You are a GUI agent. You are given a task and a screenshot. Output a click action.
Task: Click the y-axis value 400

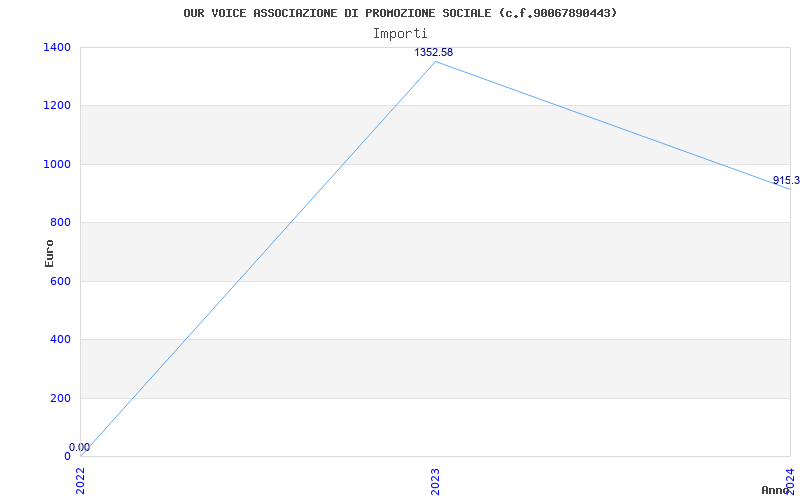point(60,339)
